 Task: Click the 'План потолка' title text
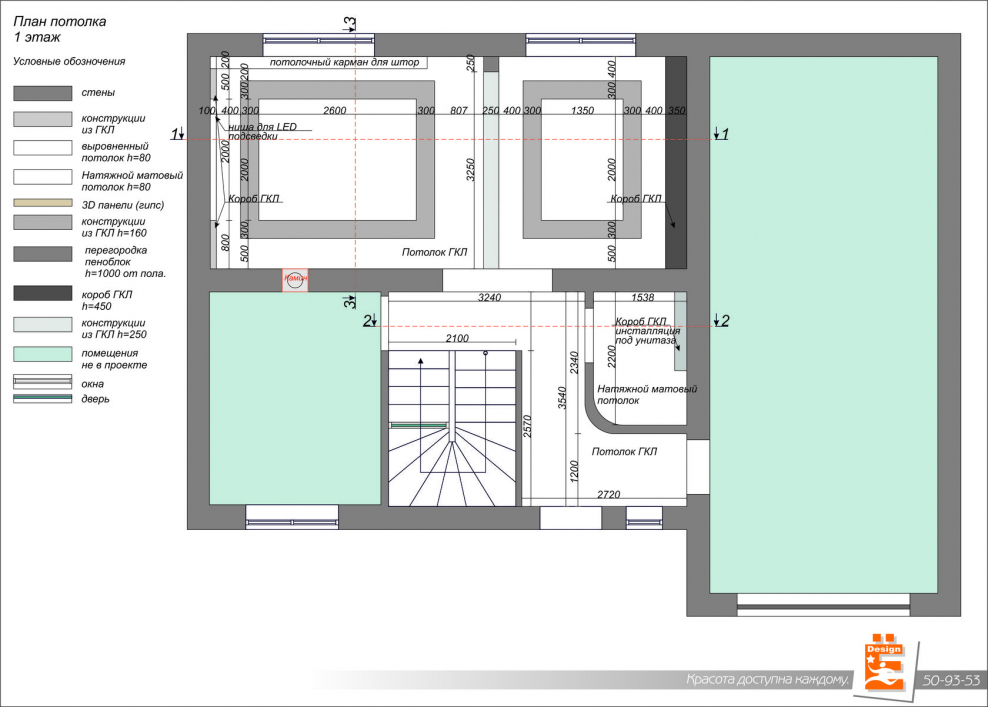(x=59, y=21)
